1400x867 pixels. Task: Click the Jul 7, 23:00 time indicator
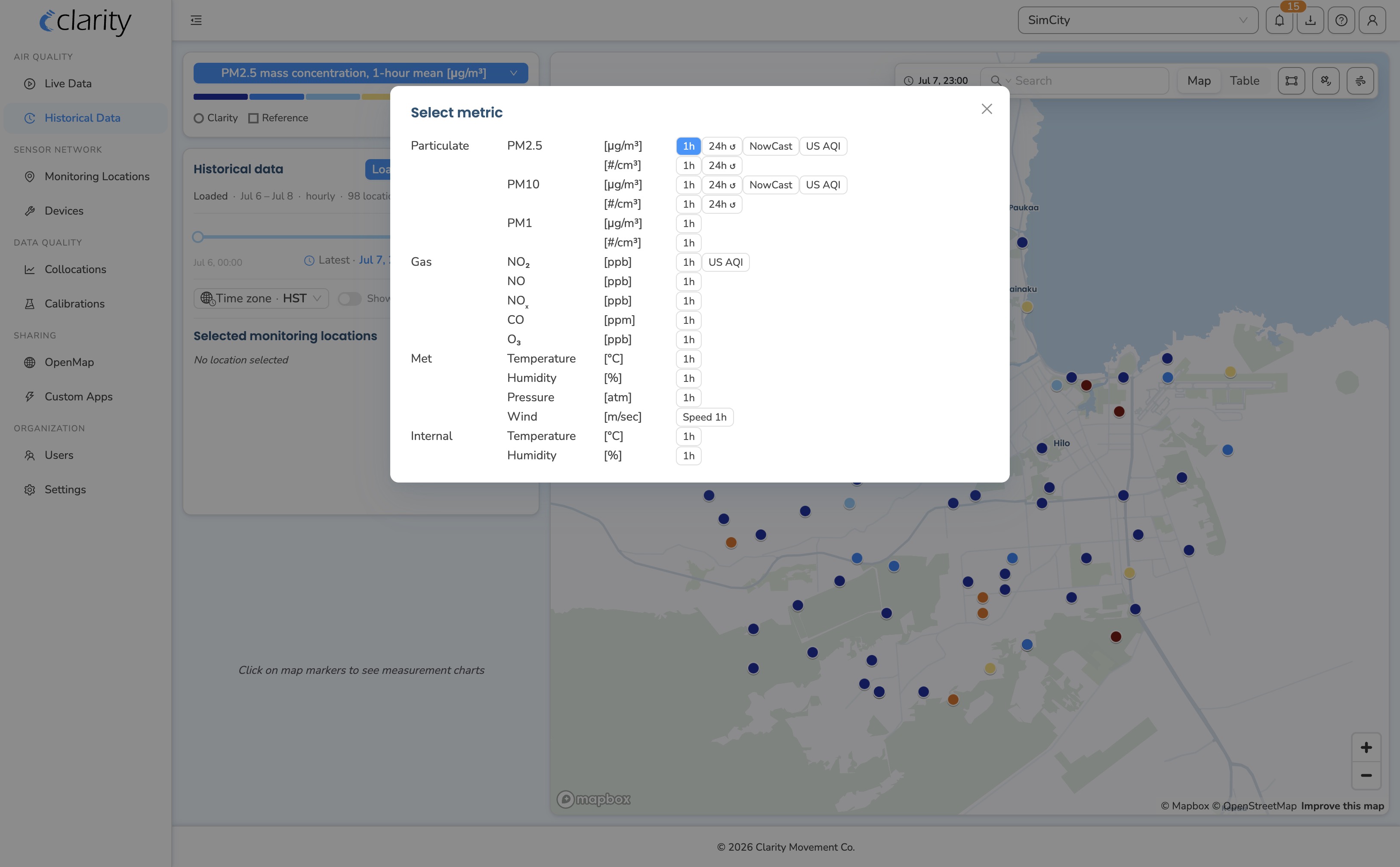(936, 81)
